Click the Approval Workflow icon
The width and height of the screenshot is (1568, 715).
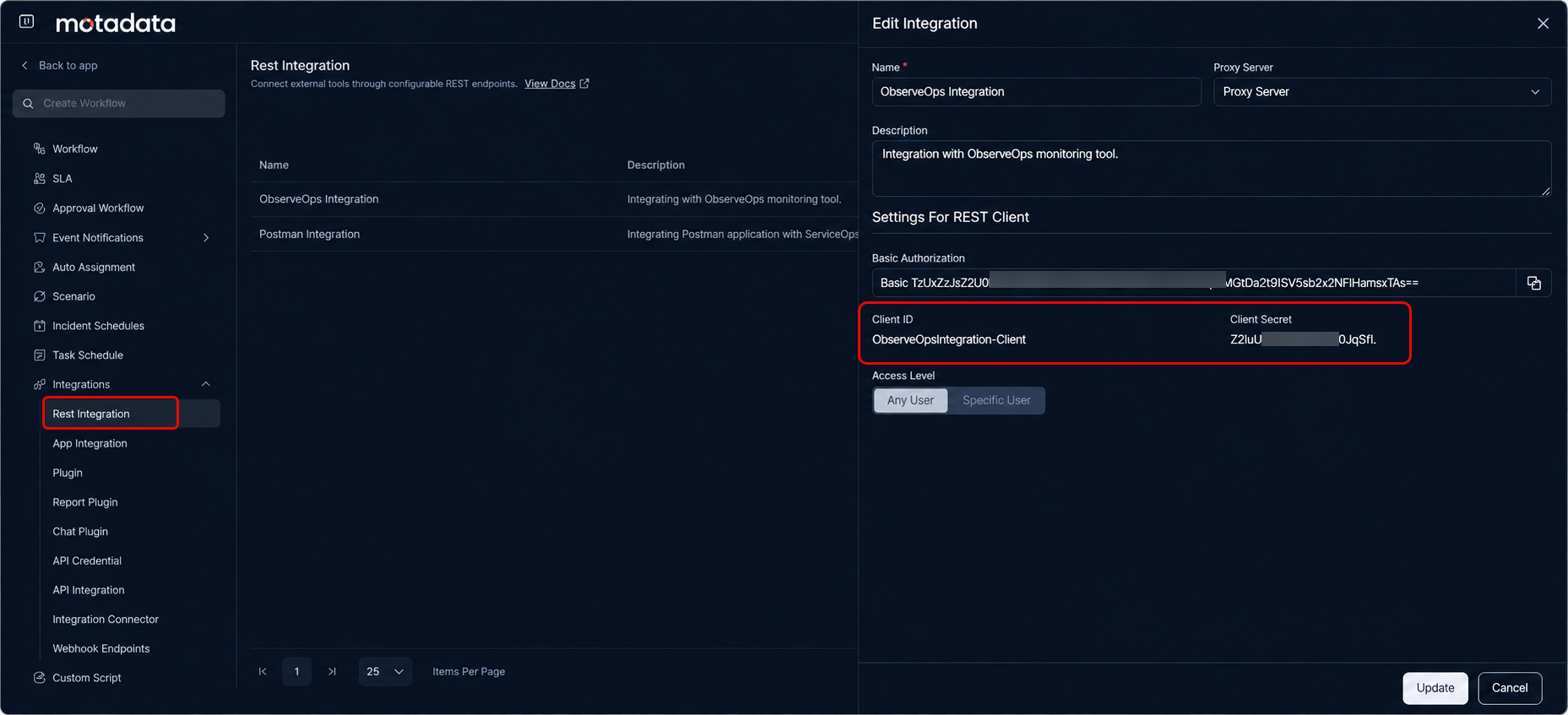[39, 208]
